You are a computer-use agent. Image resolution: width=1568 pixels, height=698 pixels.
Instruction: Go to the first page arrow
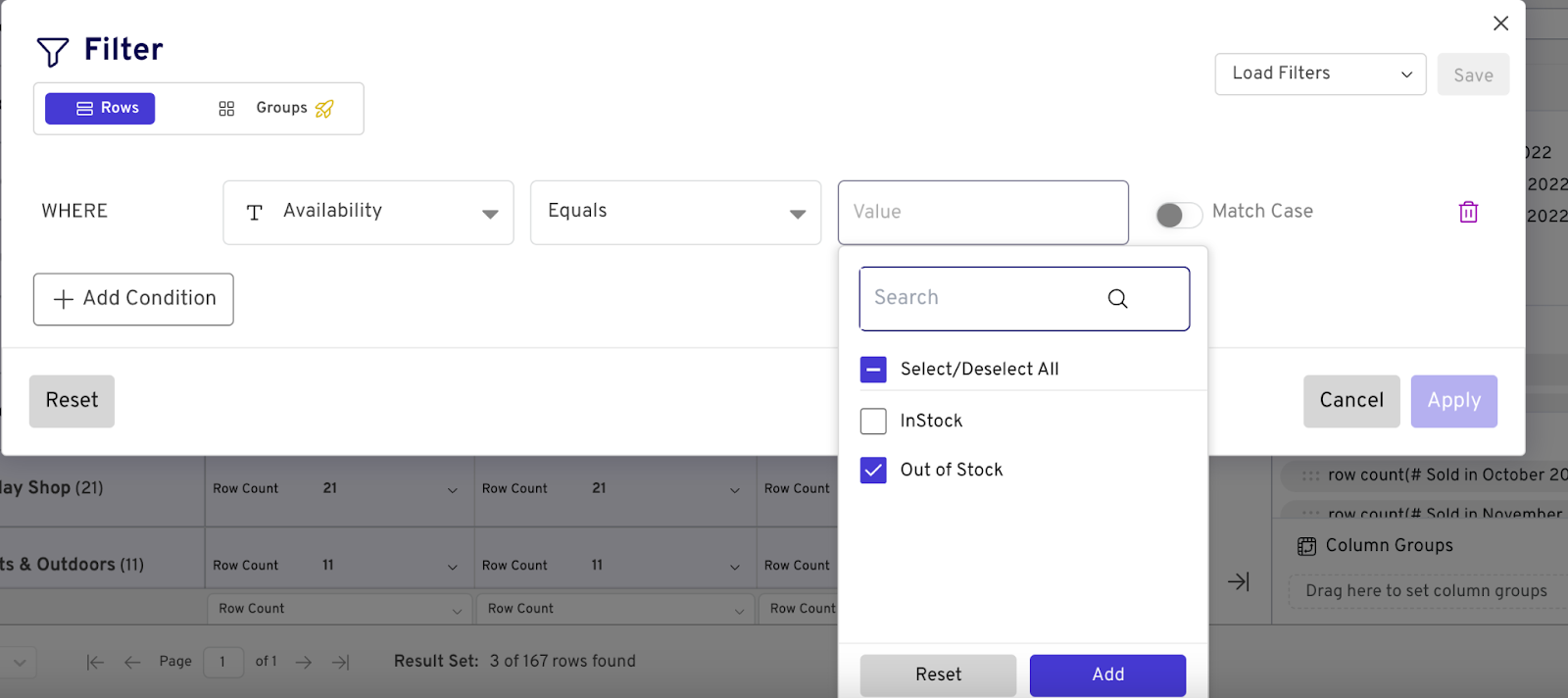[x=95, y=663]
